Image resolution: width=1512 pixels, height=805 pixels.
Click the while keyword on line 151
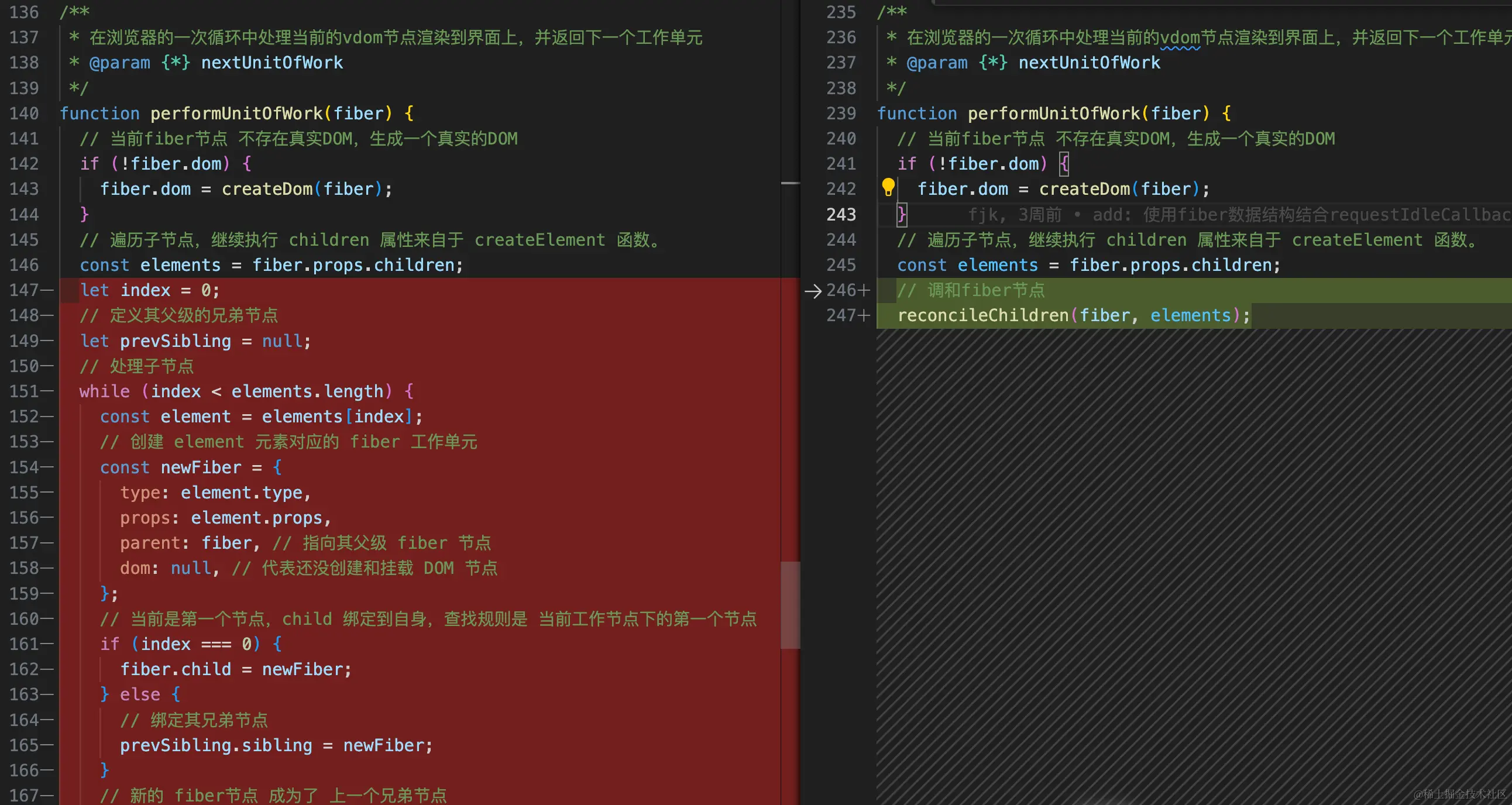coord(105,391)
